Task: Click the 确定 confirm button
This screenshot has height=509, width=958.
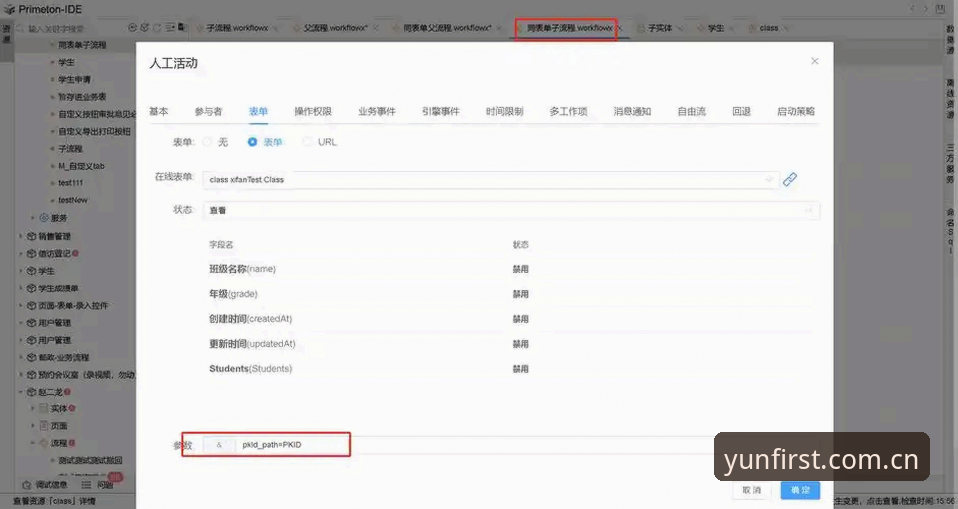Action: (x=800, y=490)
